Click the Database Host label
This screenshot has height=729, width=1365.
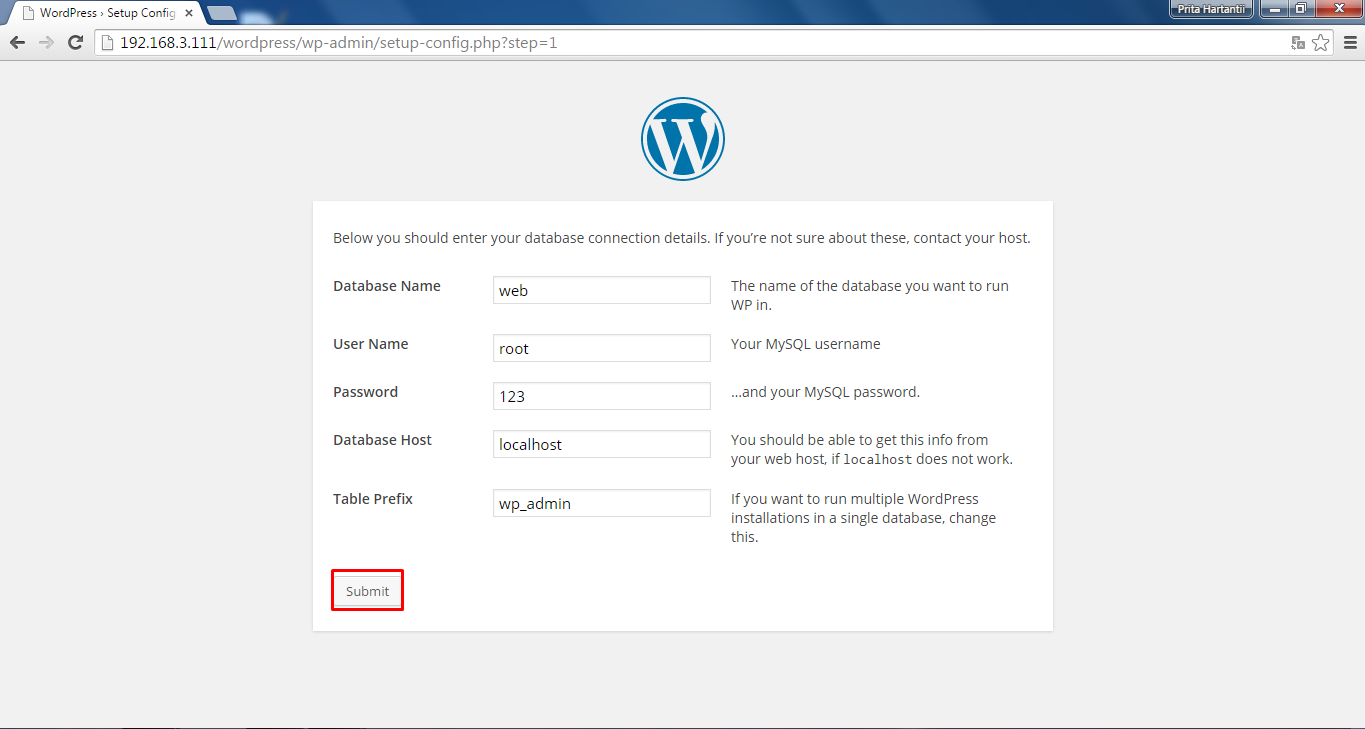[x=382, y=440]
